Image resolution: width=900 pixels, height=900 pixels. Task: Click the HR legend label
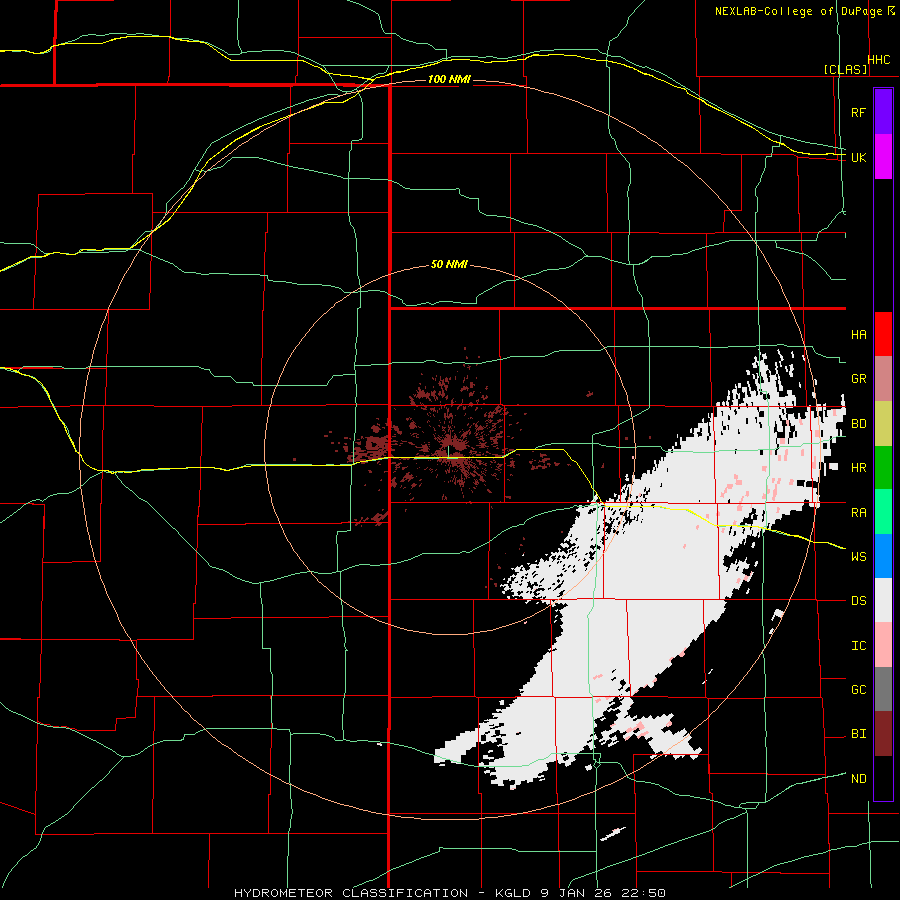pyautogui.click(x=858, y=468)
